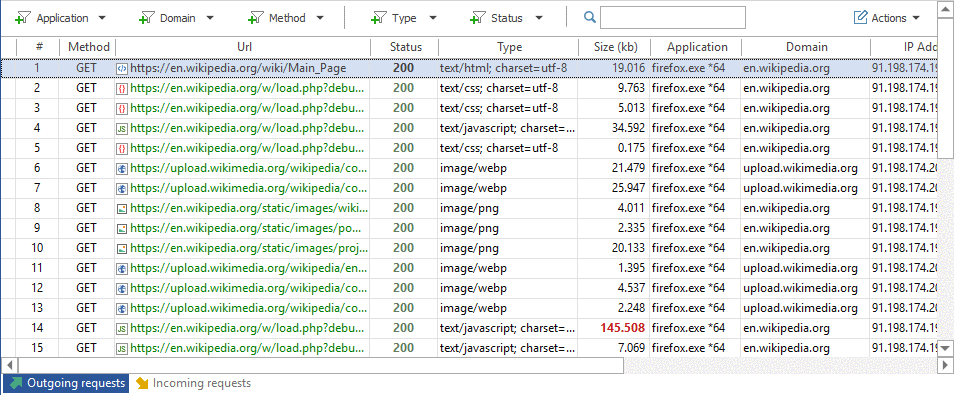The image size is (954, 395).
Task: Click the Incoming requests arrow icon
Action: point(142,383)
